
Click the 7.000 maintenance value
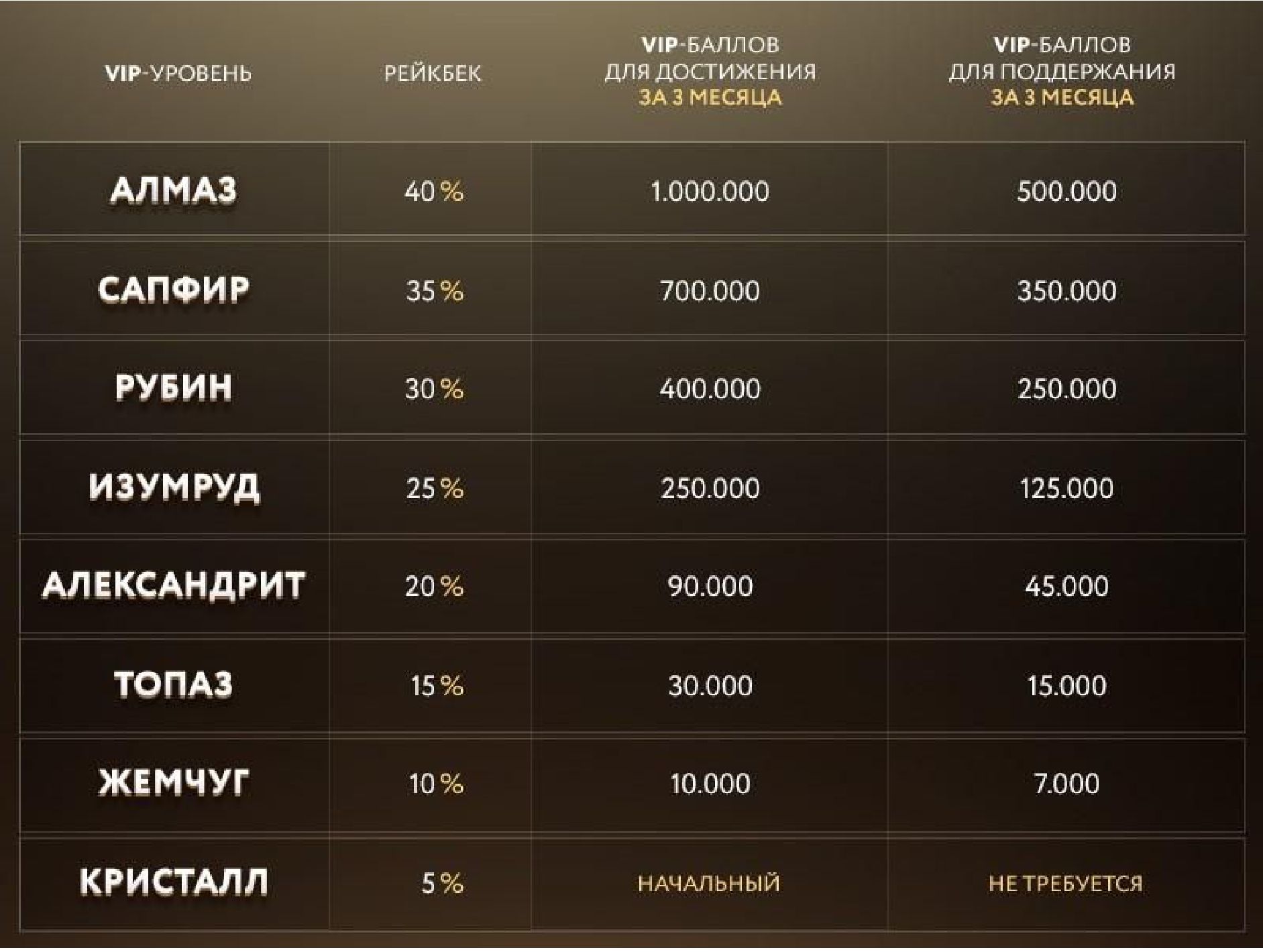(1066, 784)
